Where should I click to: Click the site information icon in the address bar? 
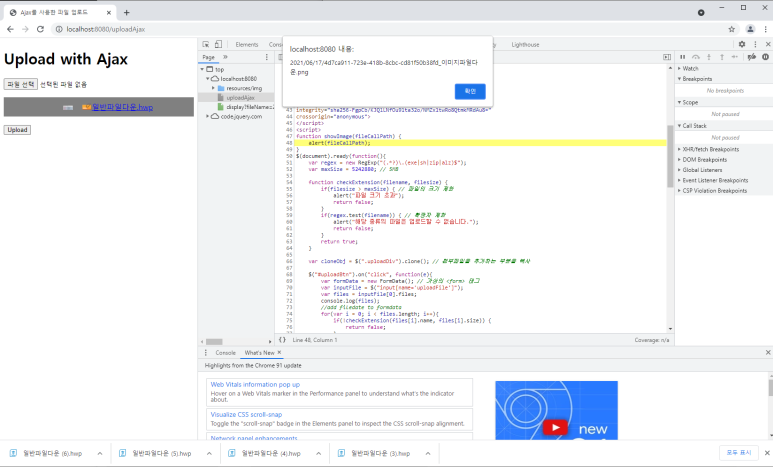tap(59, 29)
